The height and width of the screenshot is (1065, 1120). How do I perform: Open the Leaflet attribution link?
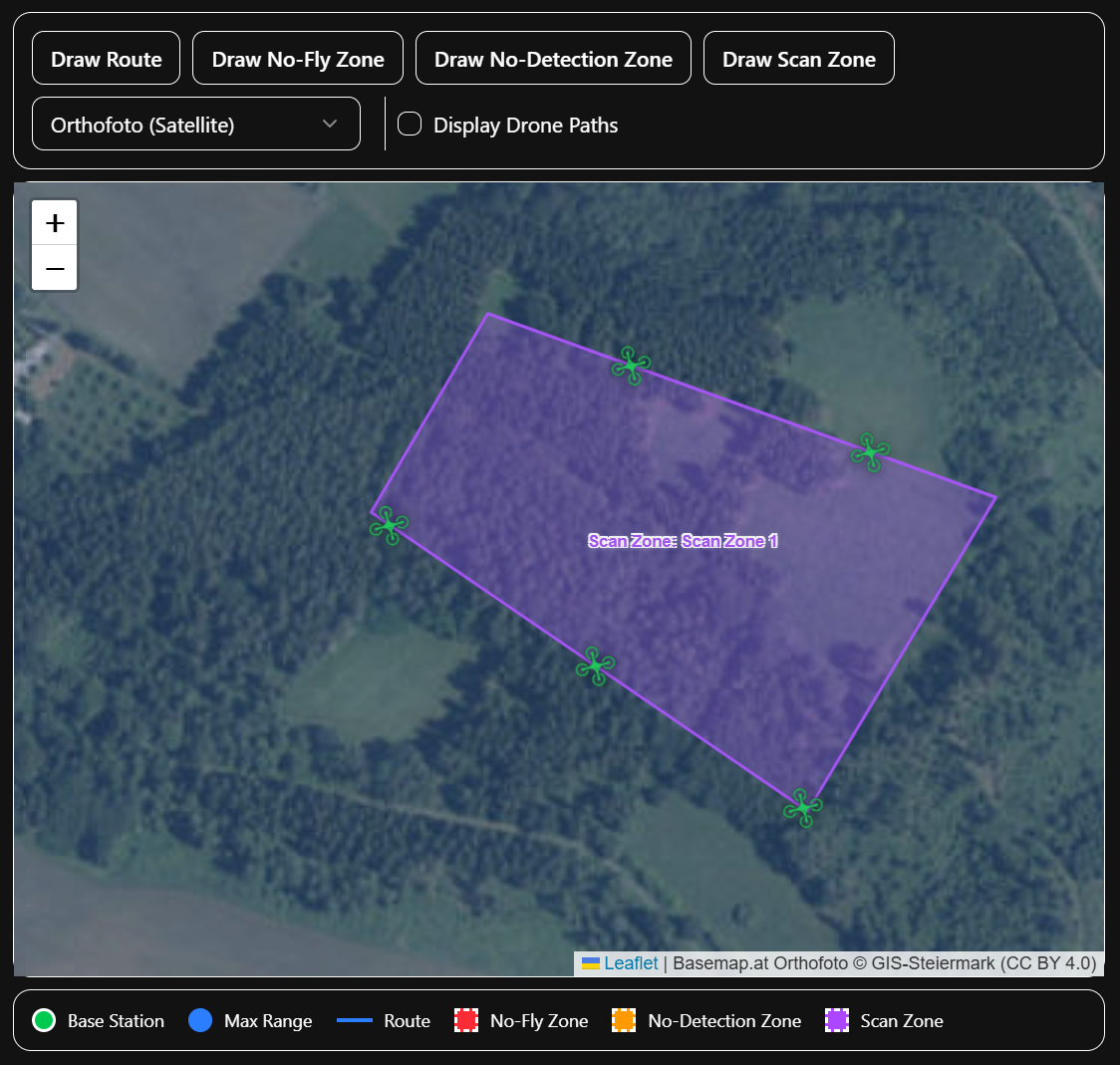click(x=629, y=962)
